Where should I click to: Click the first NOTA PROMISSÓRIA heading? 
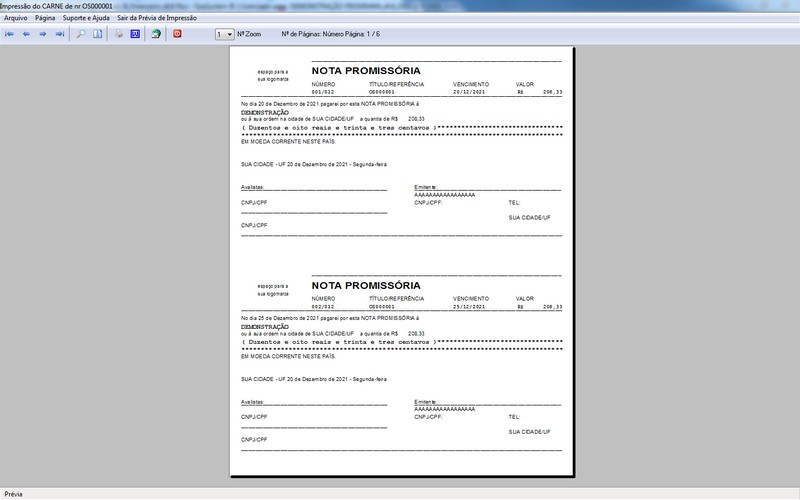tap(366, 71)
